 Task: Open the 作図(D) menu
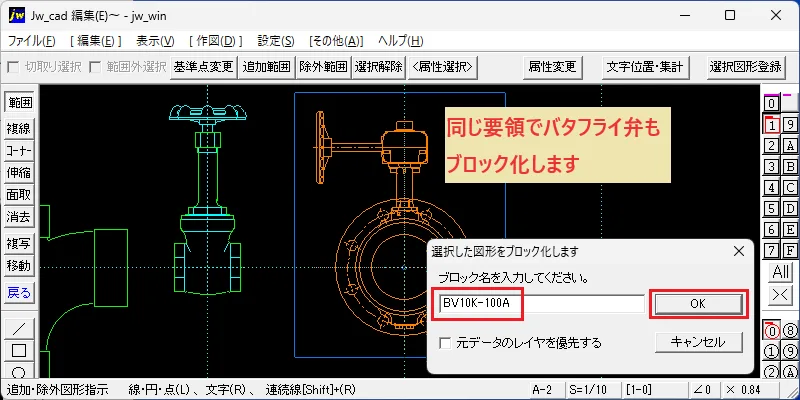[x=215, y=41]
